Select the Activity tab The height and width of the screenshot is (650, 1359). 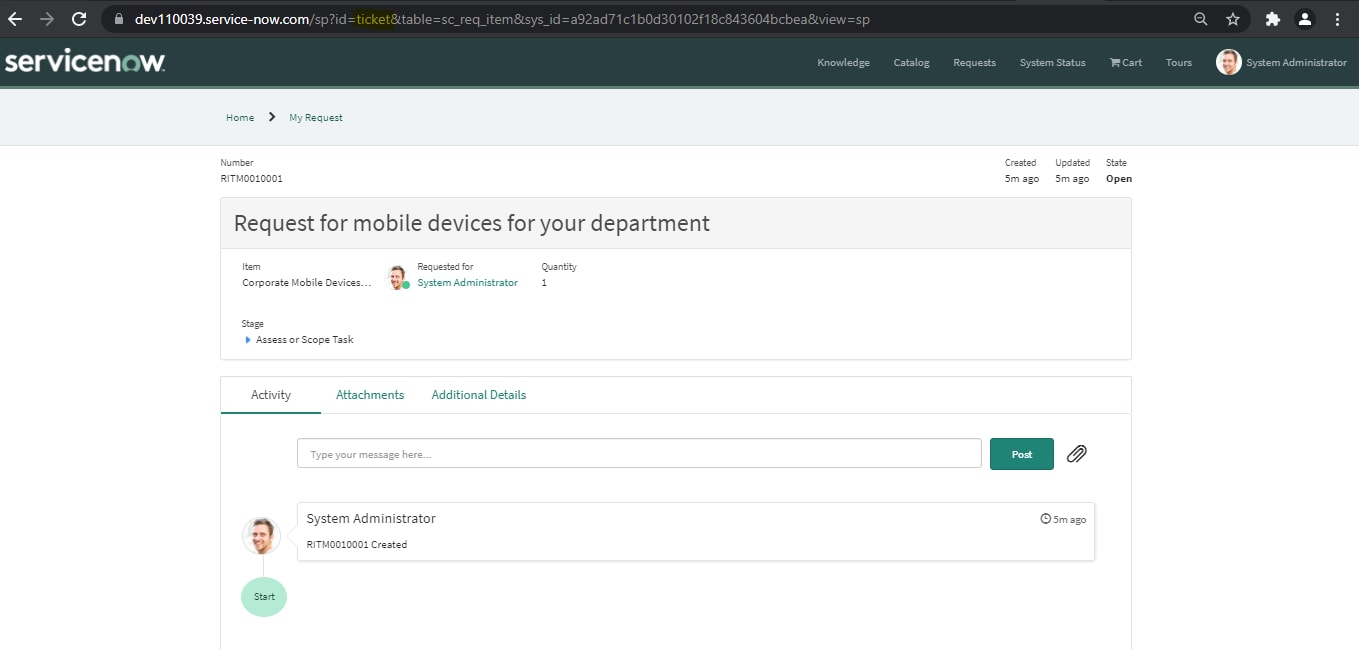[271, 395]
